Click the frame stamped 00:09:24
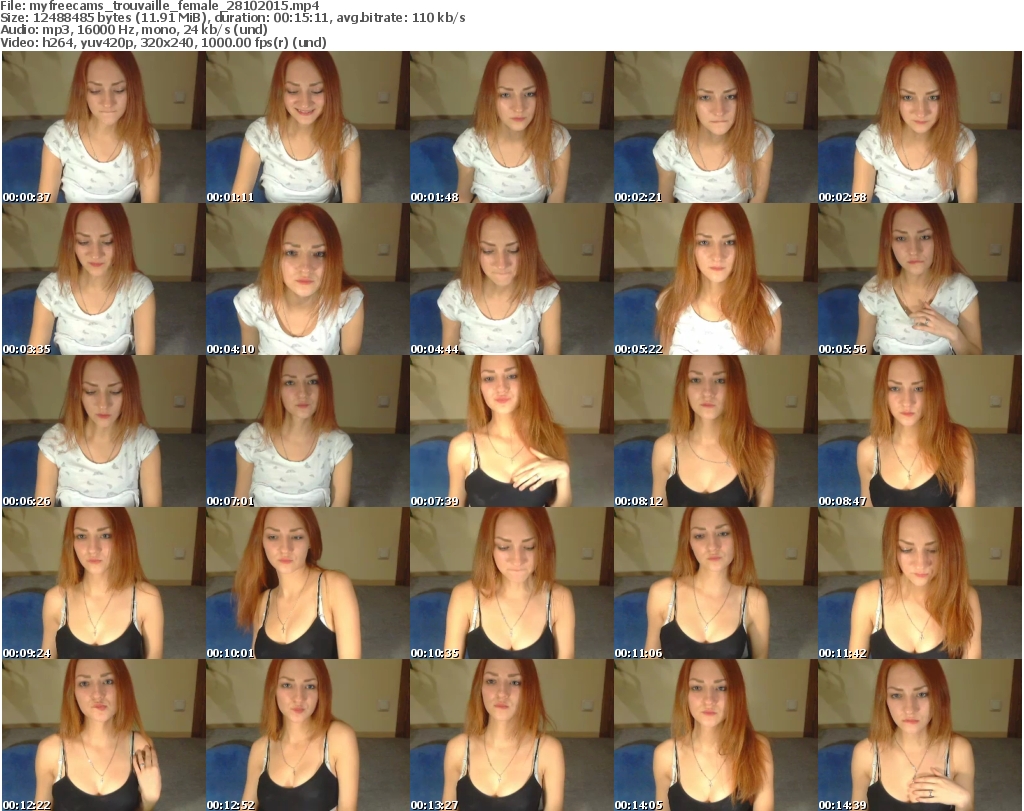Screen dimensions: 1024x811 pyautogui.click(x=103, y=583)
